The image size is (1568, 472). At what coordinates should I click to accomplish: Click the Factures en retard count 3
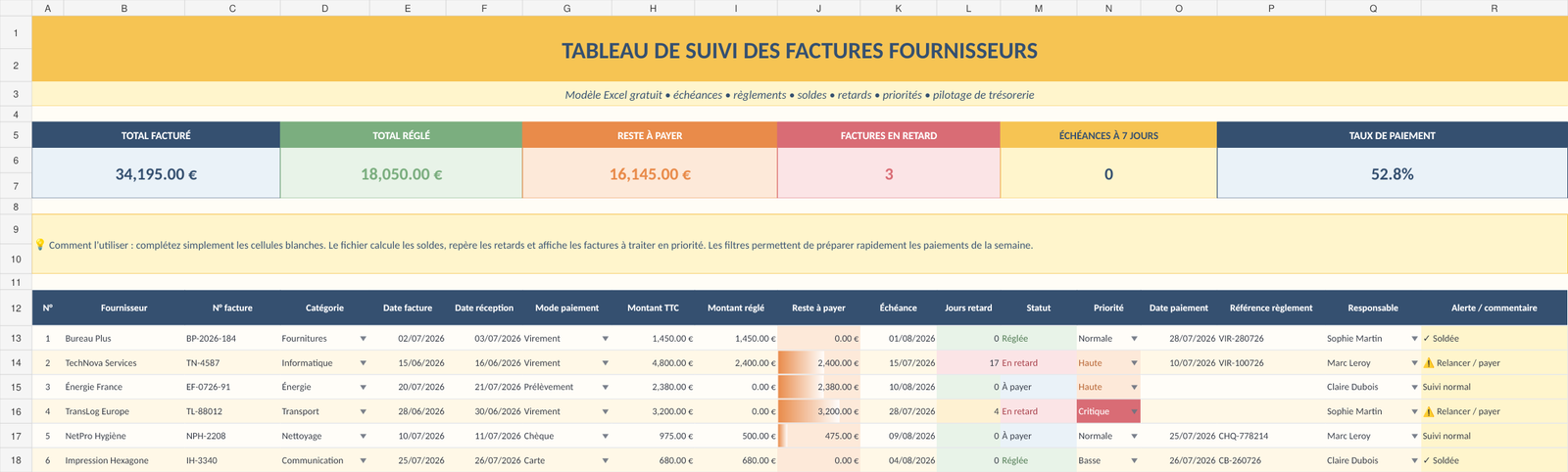coord(889,174)
